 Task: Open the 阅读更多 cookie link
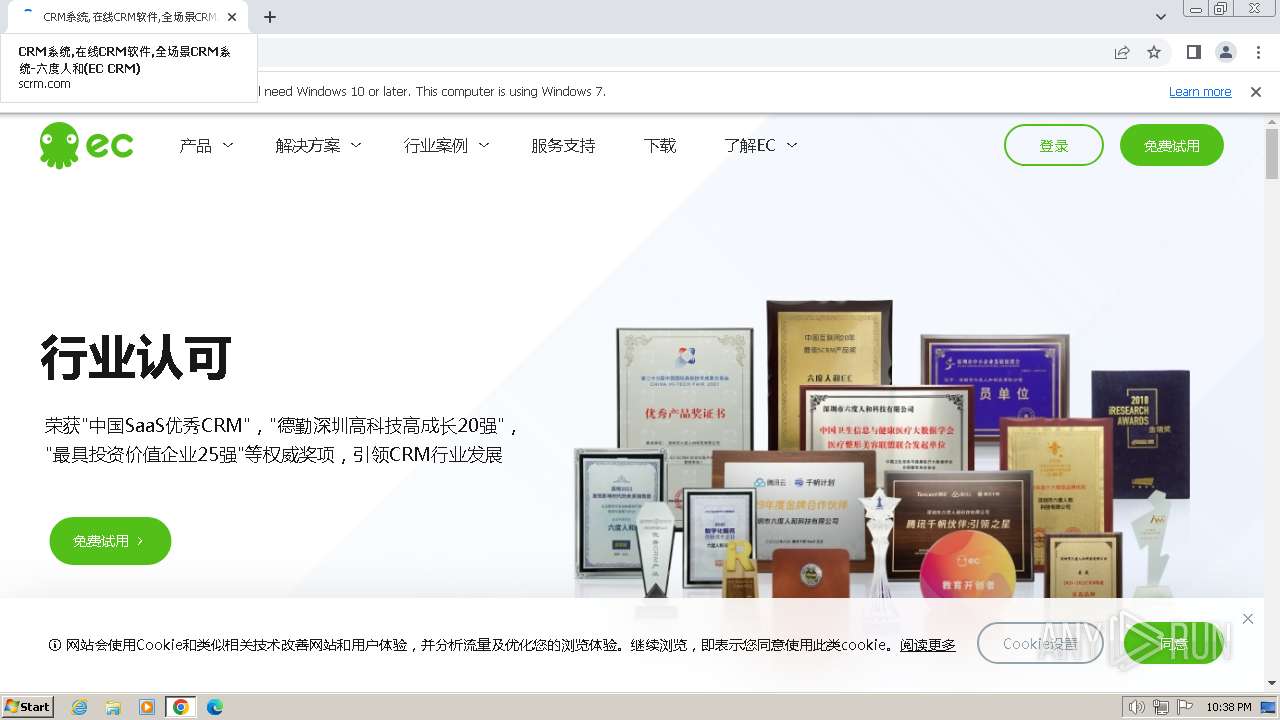(x=928, y=645)
